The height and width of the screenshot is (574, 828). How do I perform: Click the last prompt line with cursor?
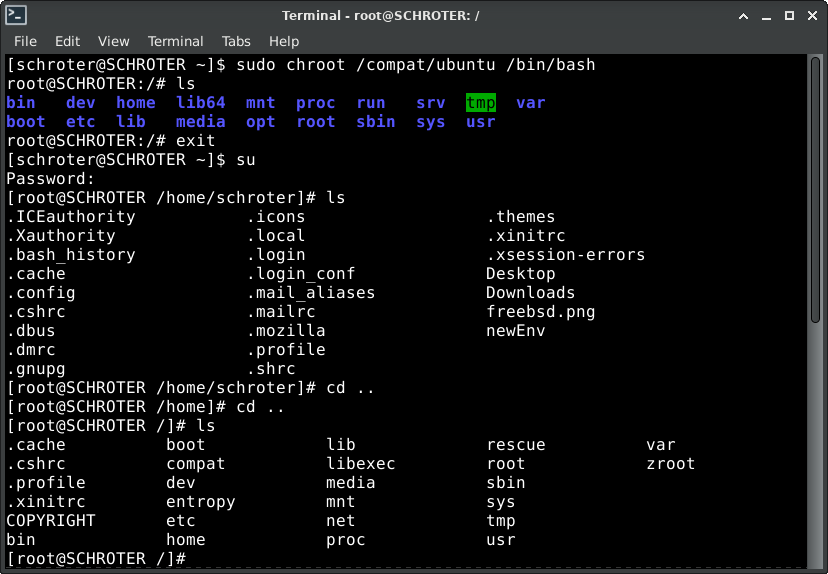[96, 559]
